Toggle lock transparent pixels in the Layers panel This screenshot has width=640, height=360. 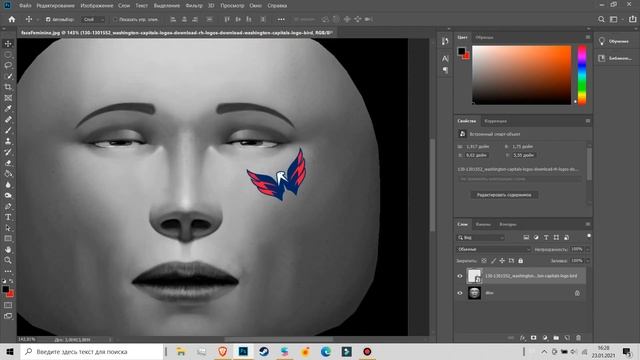coord(484,260)
